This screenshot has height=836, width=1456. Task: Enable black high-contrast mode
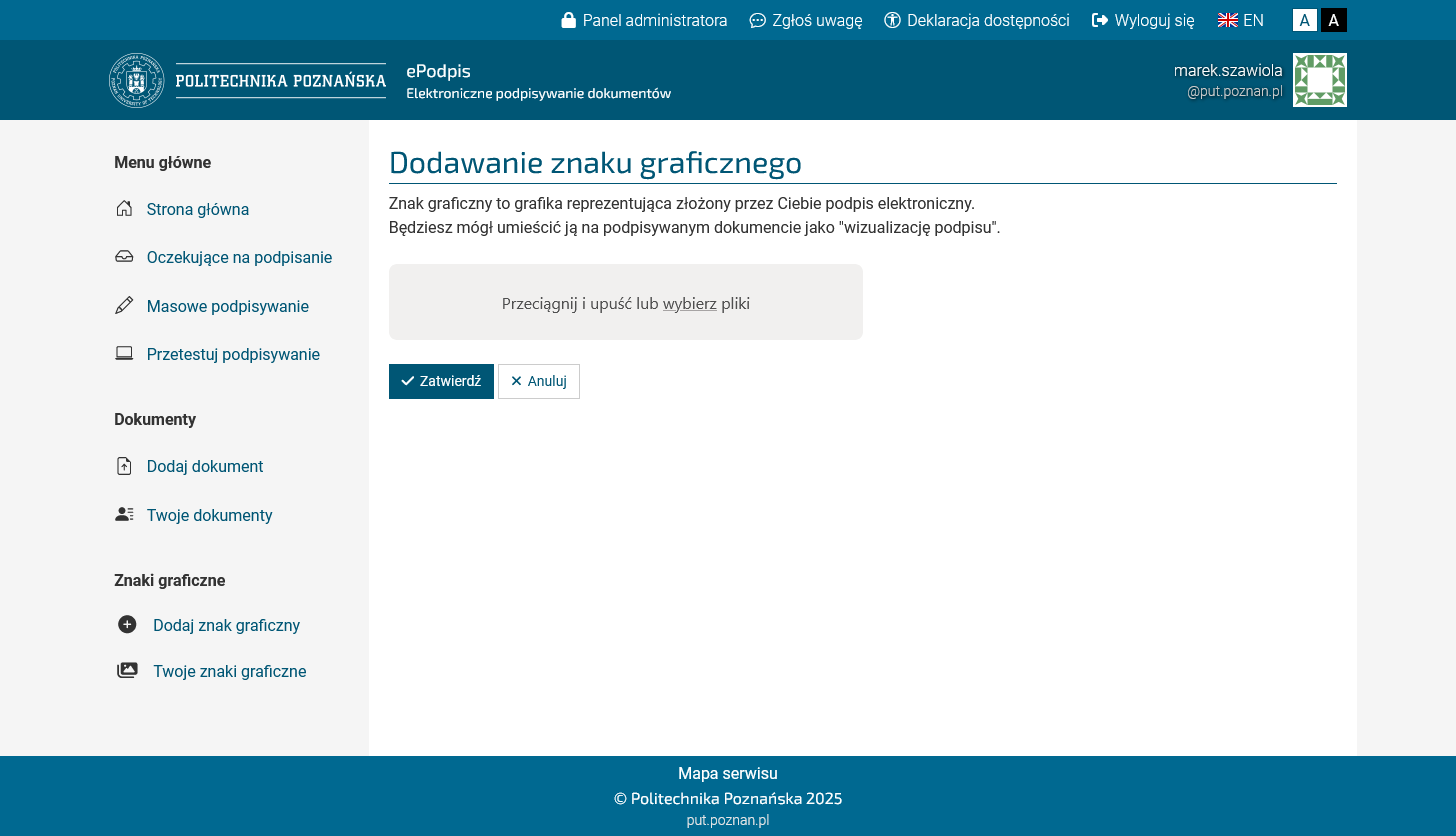[x=1334, y=20]
